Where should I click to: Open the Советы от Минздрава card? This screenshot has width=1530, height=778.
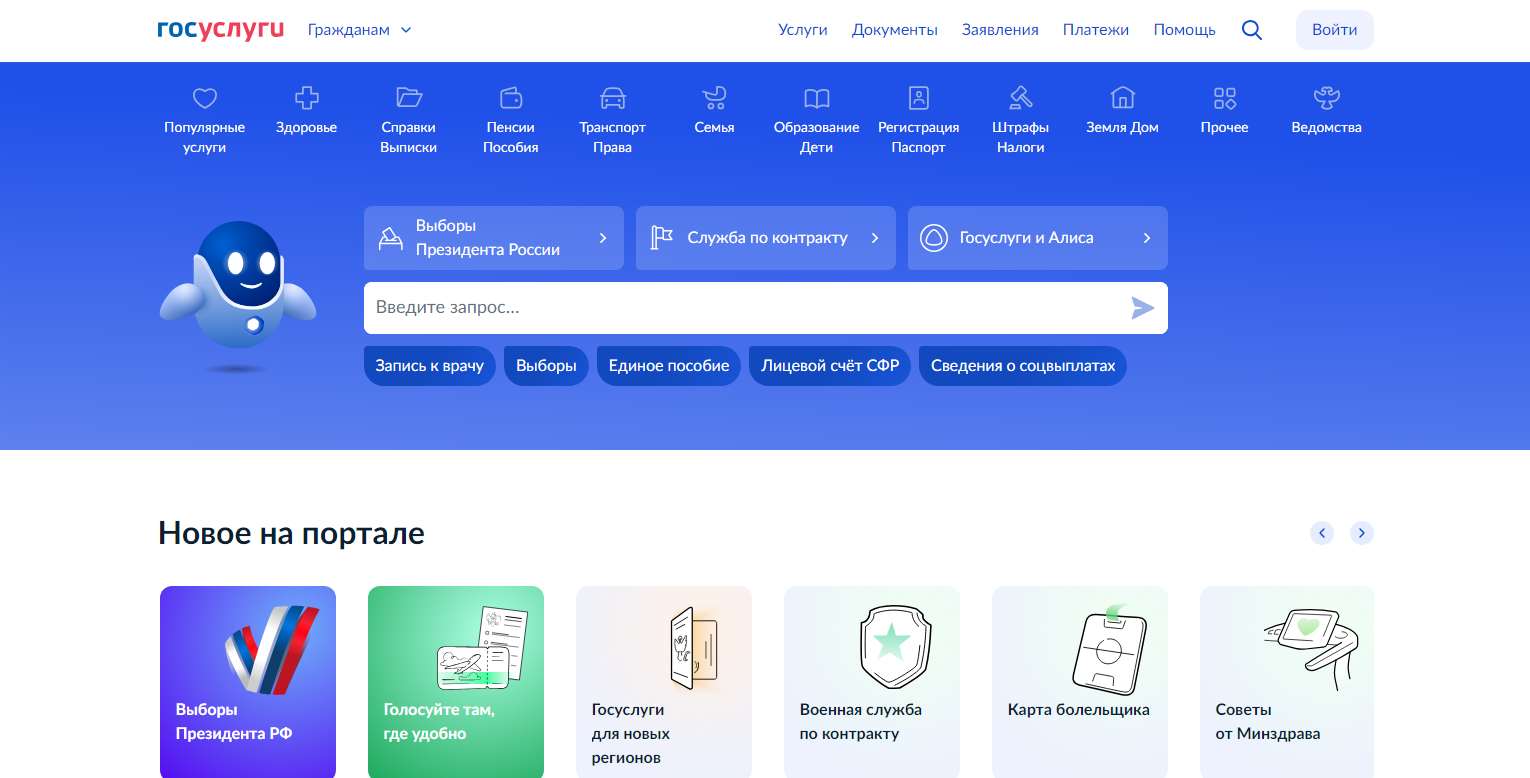pyautogui.click(x=1287, y=682)
